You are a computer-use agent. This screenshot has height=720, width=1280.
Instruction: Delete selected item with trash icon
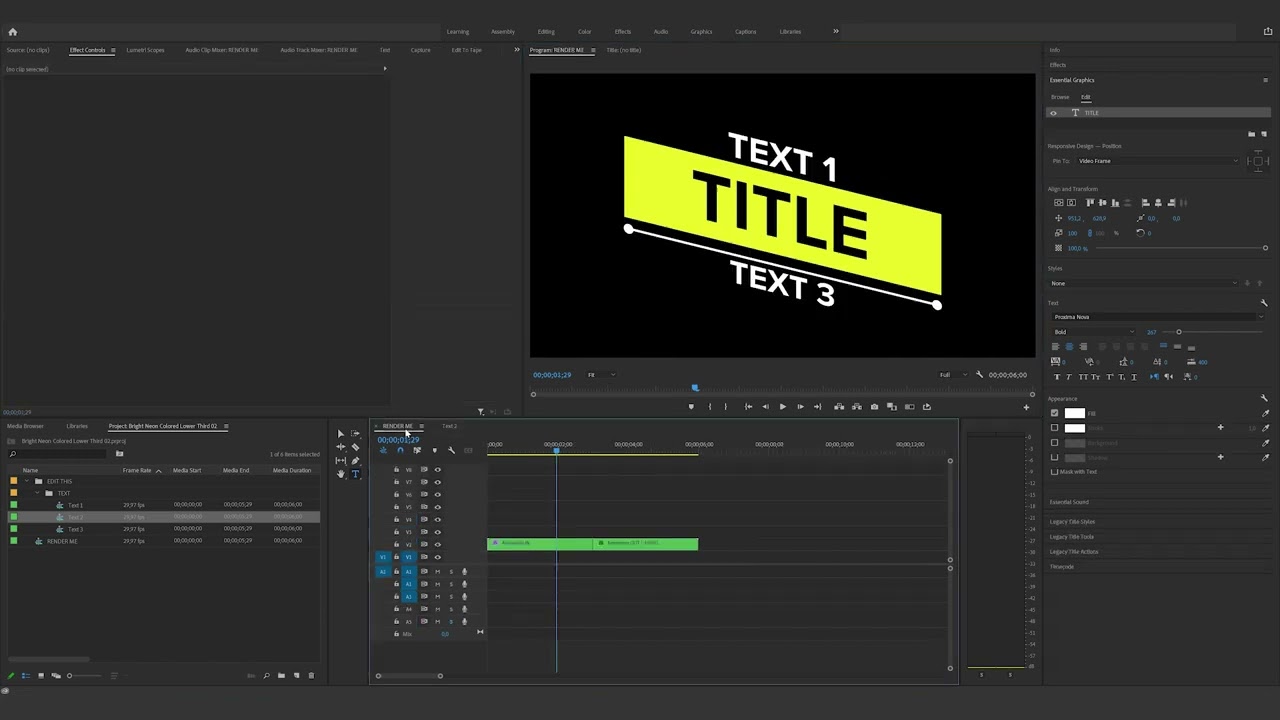[311, 676]
